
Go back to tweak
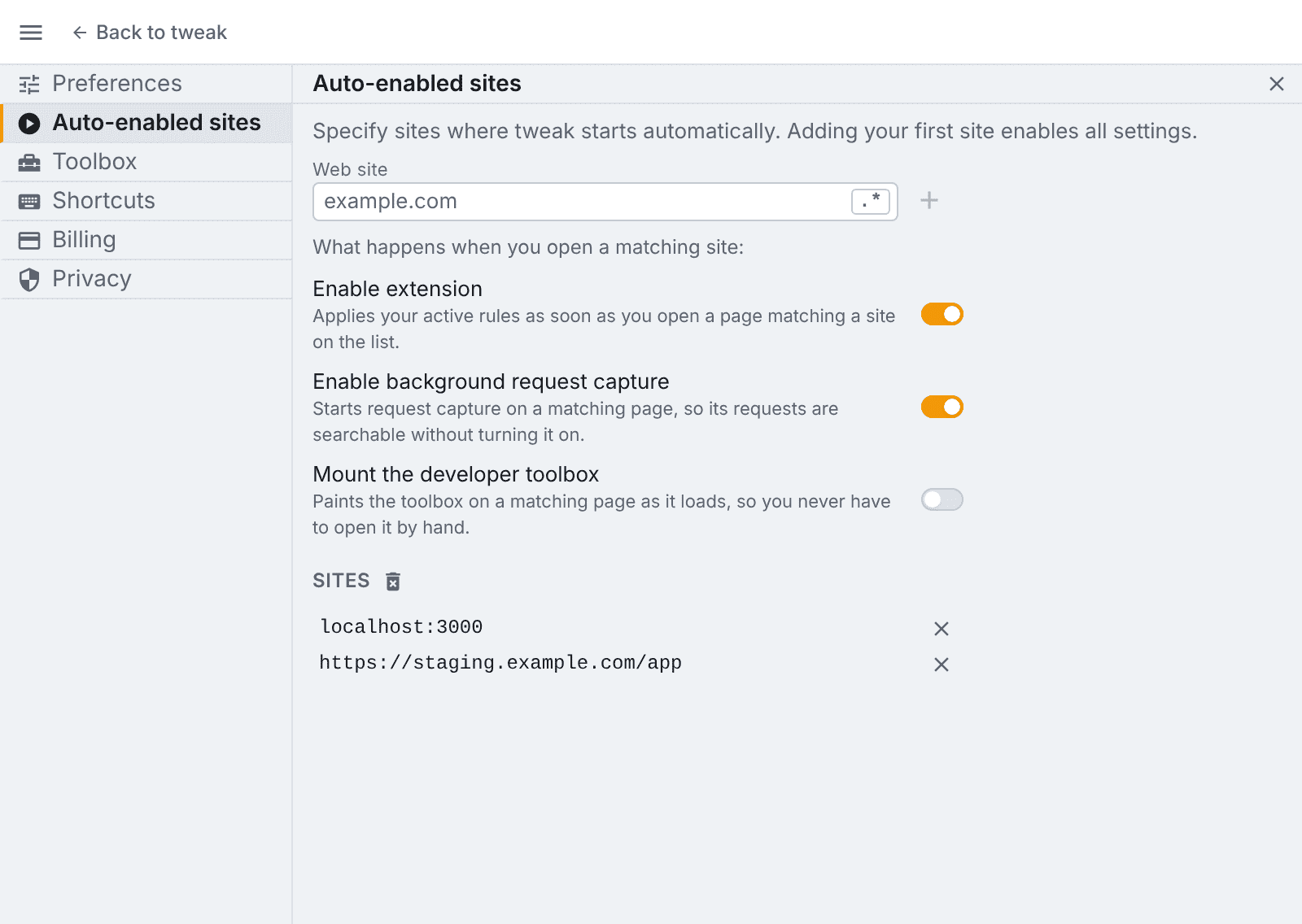tap(149, 33)
